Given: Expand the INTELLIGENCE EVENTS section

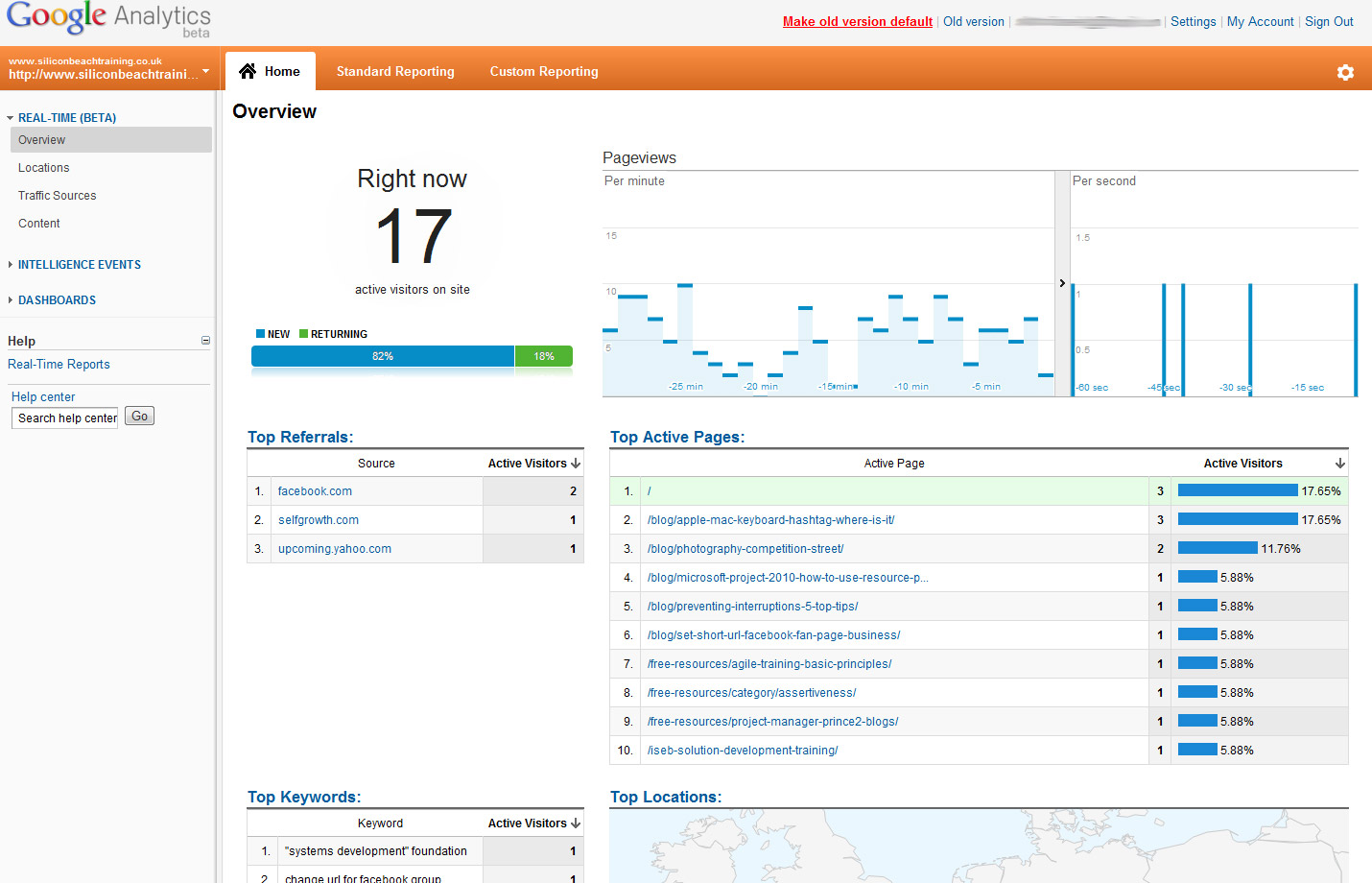Looking at the screenshot, I should point(10,264).
